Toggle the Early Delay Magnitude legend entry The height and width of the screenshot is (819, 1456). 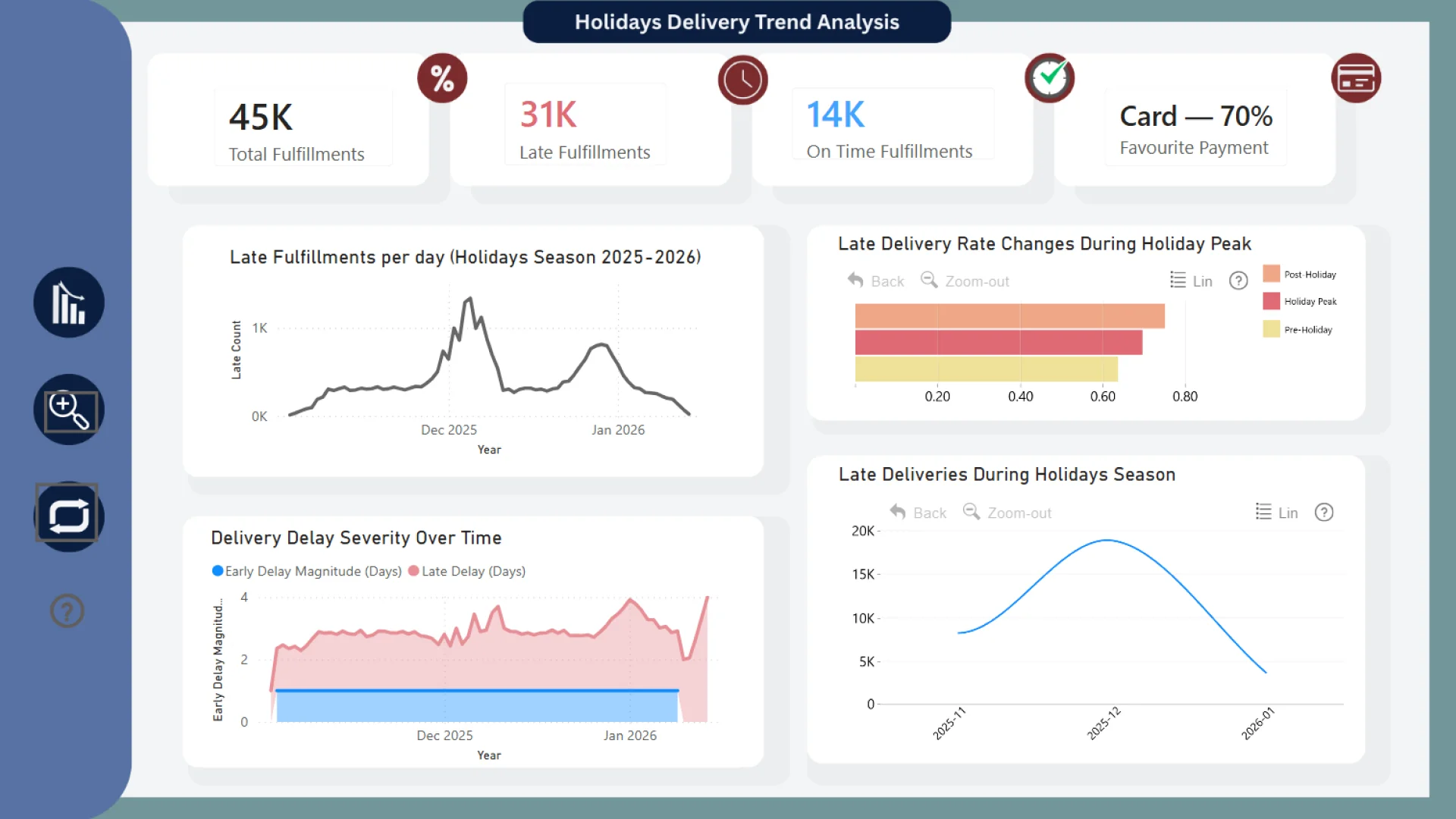point(306,571)
